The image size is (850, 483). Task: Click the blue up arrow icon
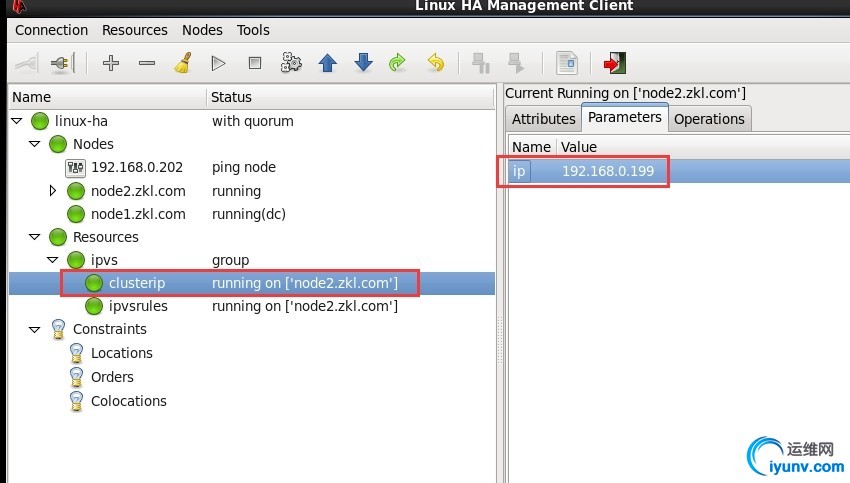327,63
